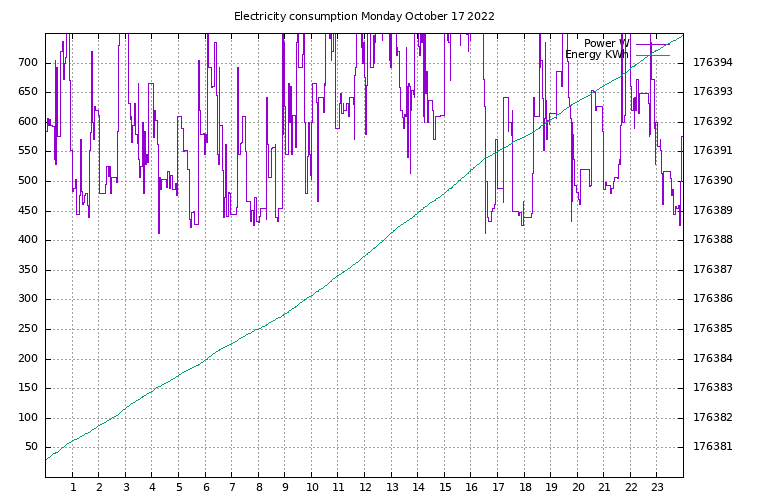This screenshot has height=500, width=768.
Task: Click the right axis label 176389
Action: pos(713,211)
